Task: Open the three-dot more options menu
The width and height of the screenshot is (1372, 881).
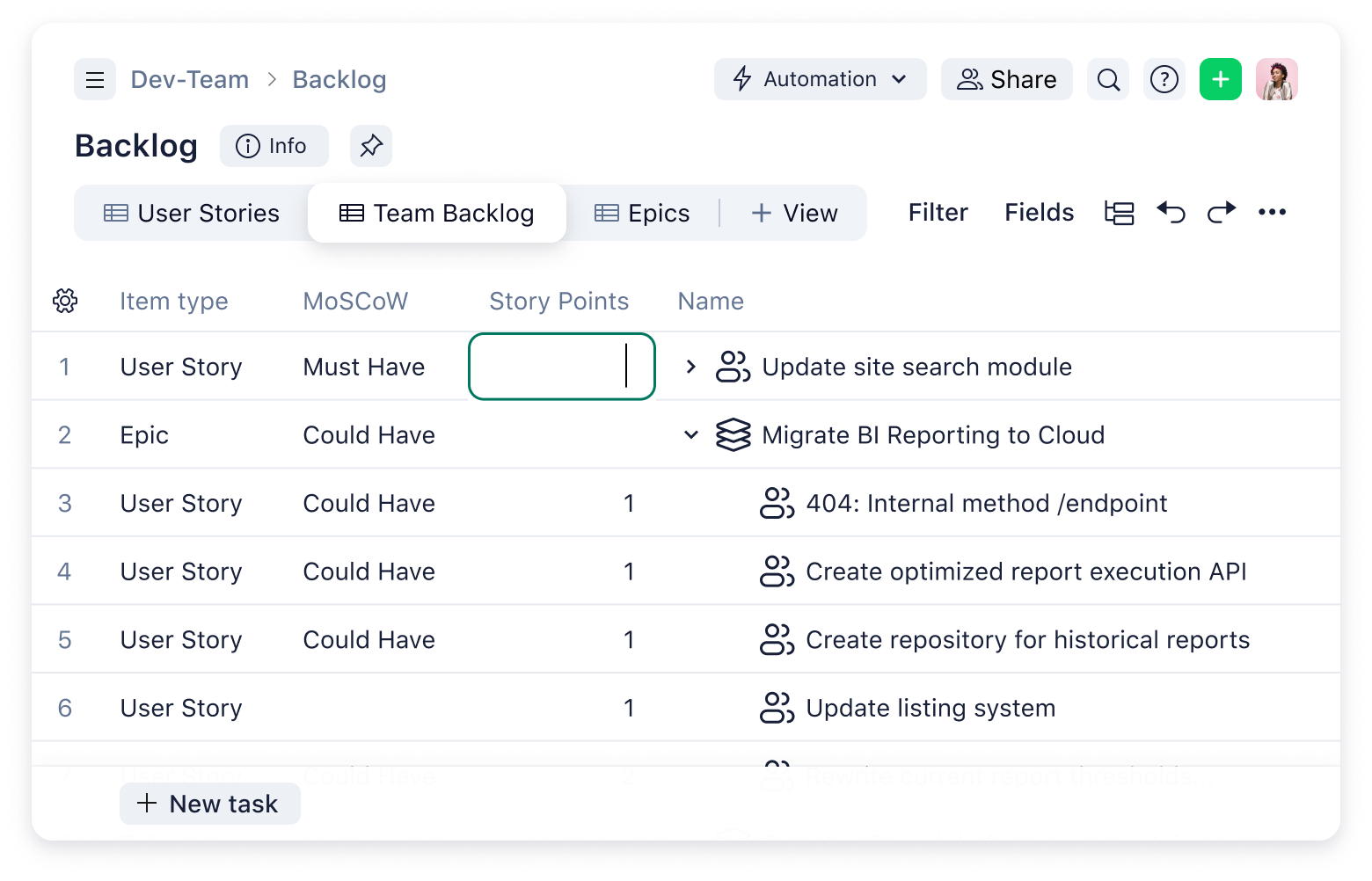Action: point(1272,212)
